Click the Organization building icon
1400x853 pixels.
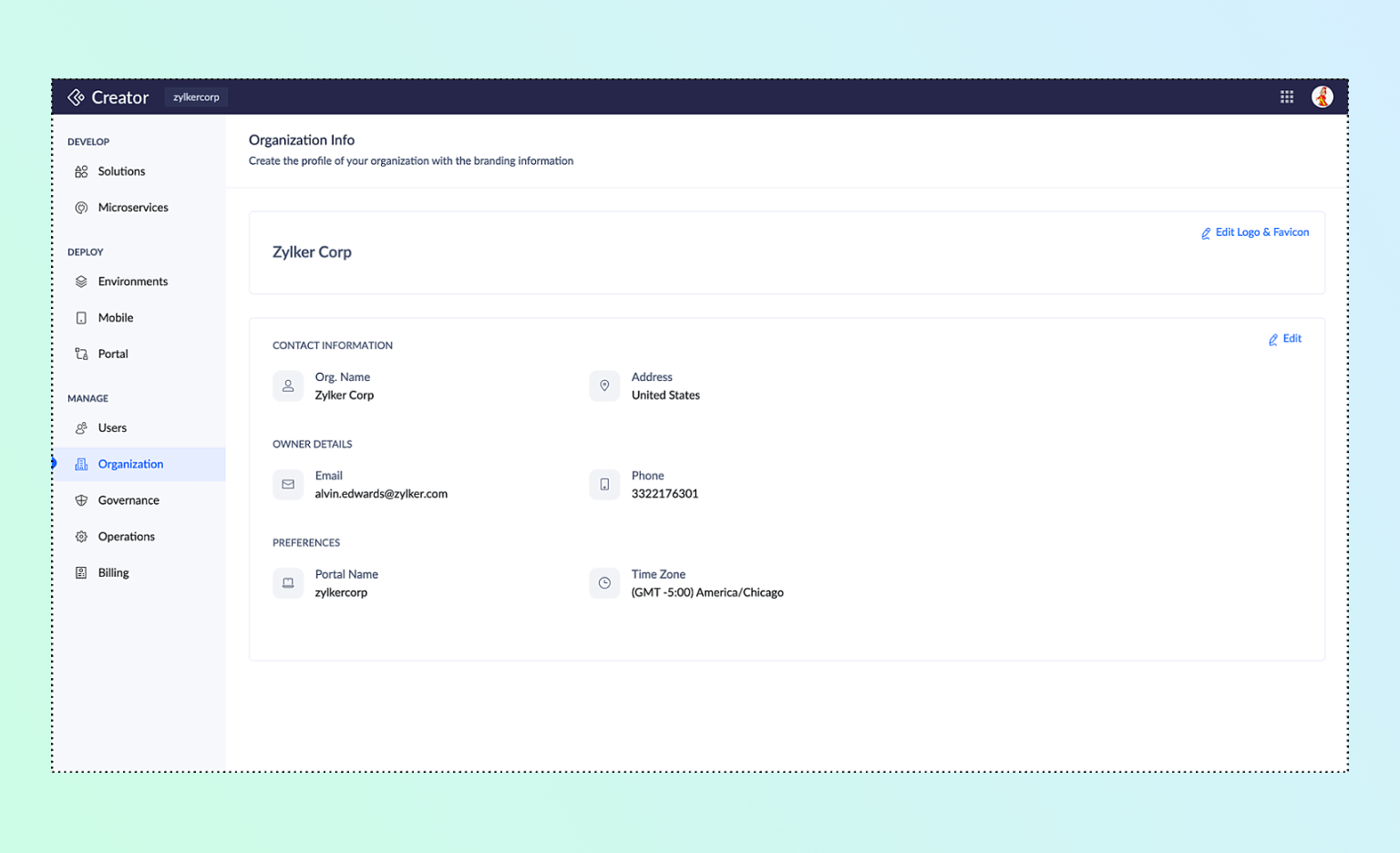(81, 464)
